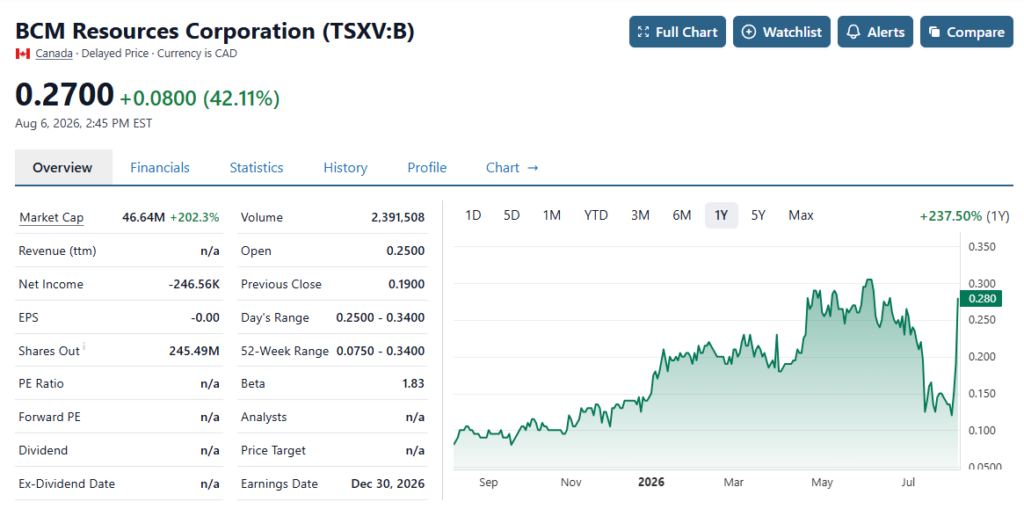The height and width of the screenshot is (509, 1024).
Task: Go to the Profile tab
Action: tap(427, 168)
